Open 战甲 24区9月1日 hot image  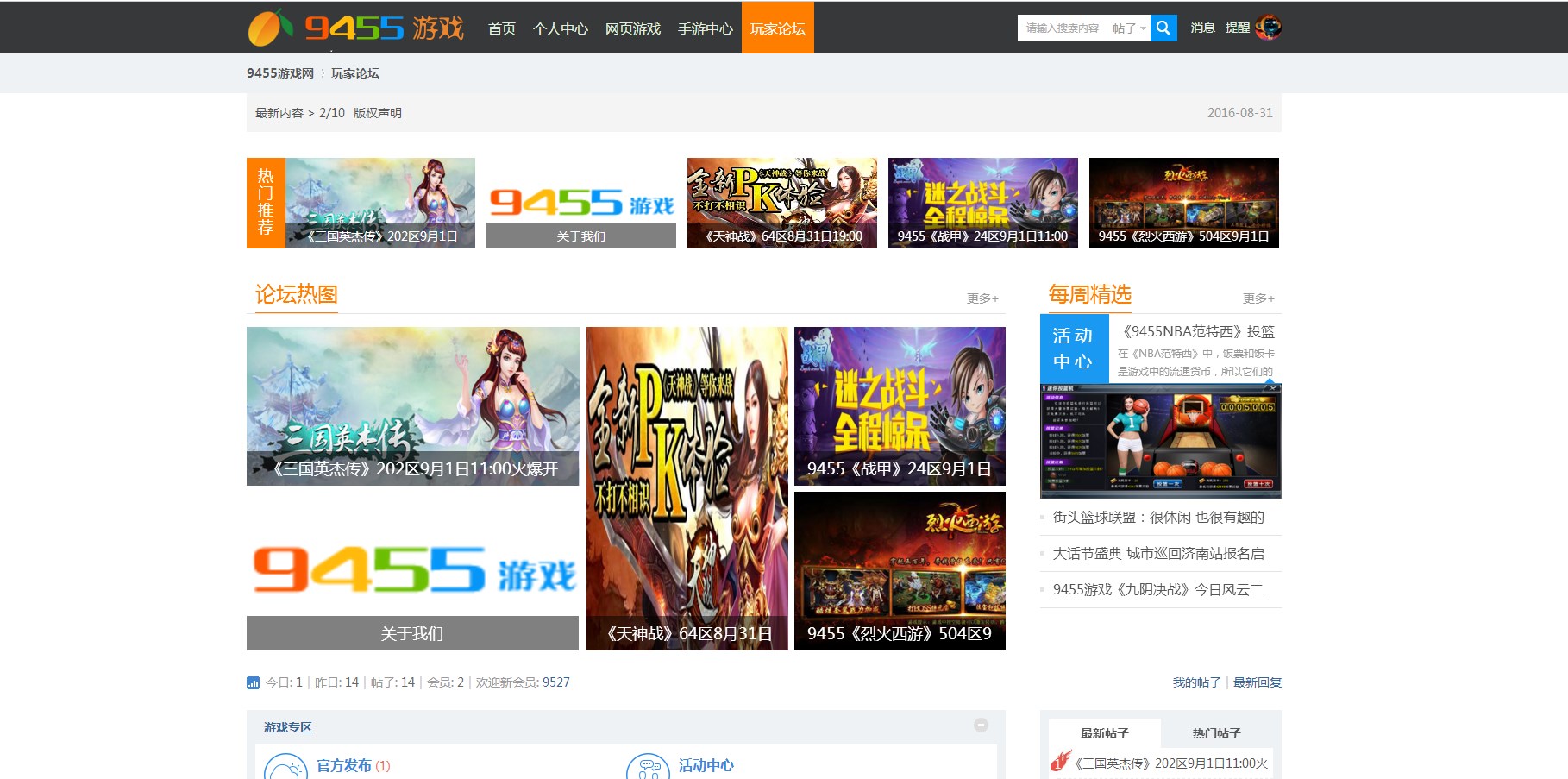pos(900,406)
